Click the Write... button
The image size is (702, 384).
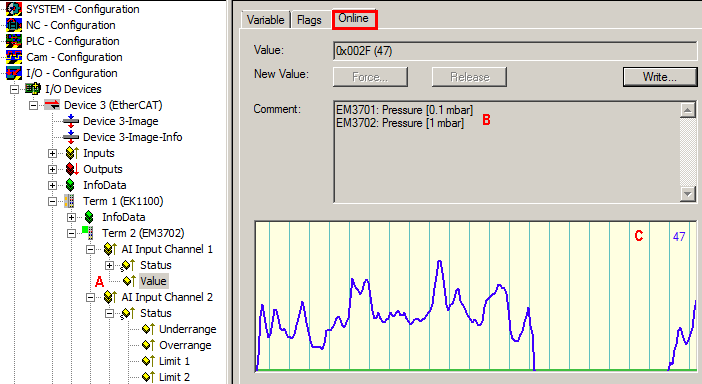(x=660, y=77)
